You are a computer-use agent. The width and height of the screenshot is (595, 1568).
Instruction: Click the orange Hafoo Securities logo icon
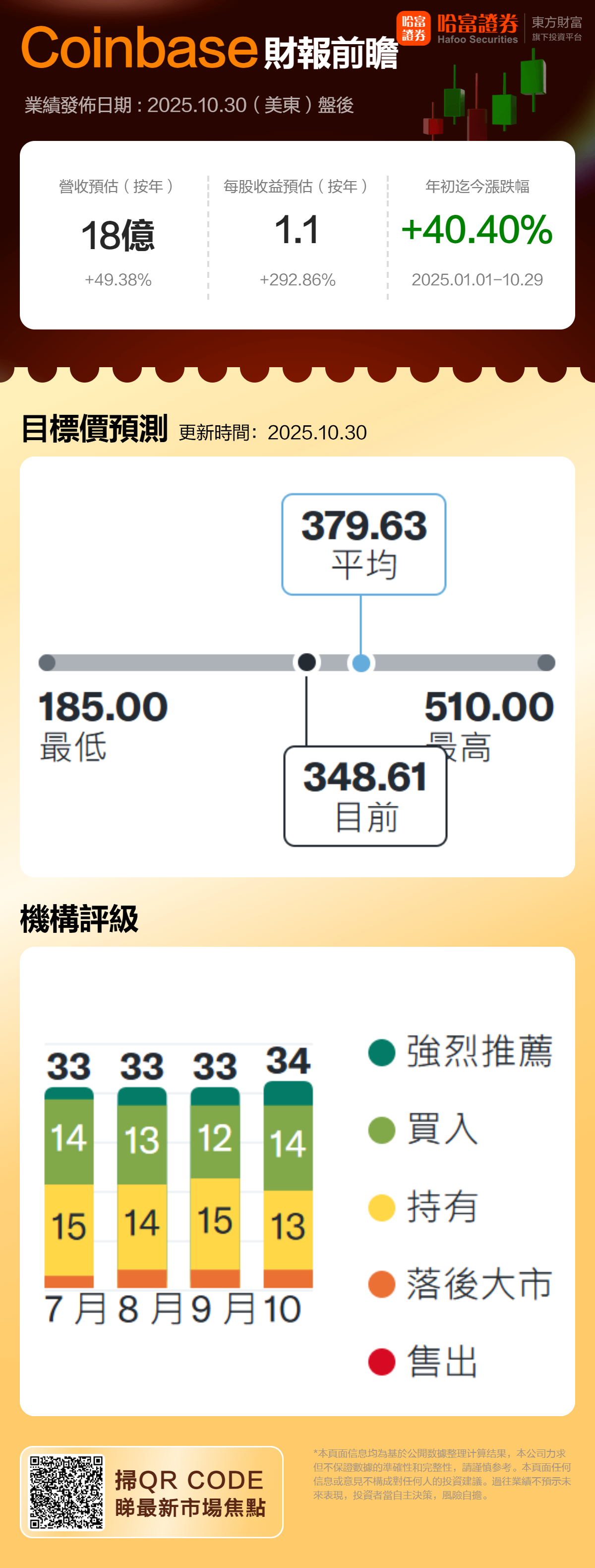click(413, 29)
